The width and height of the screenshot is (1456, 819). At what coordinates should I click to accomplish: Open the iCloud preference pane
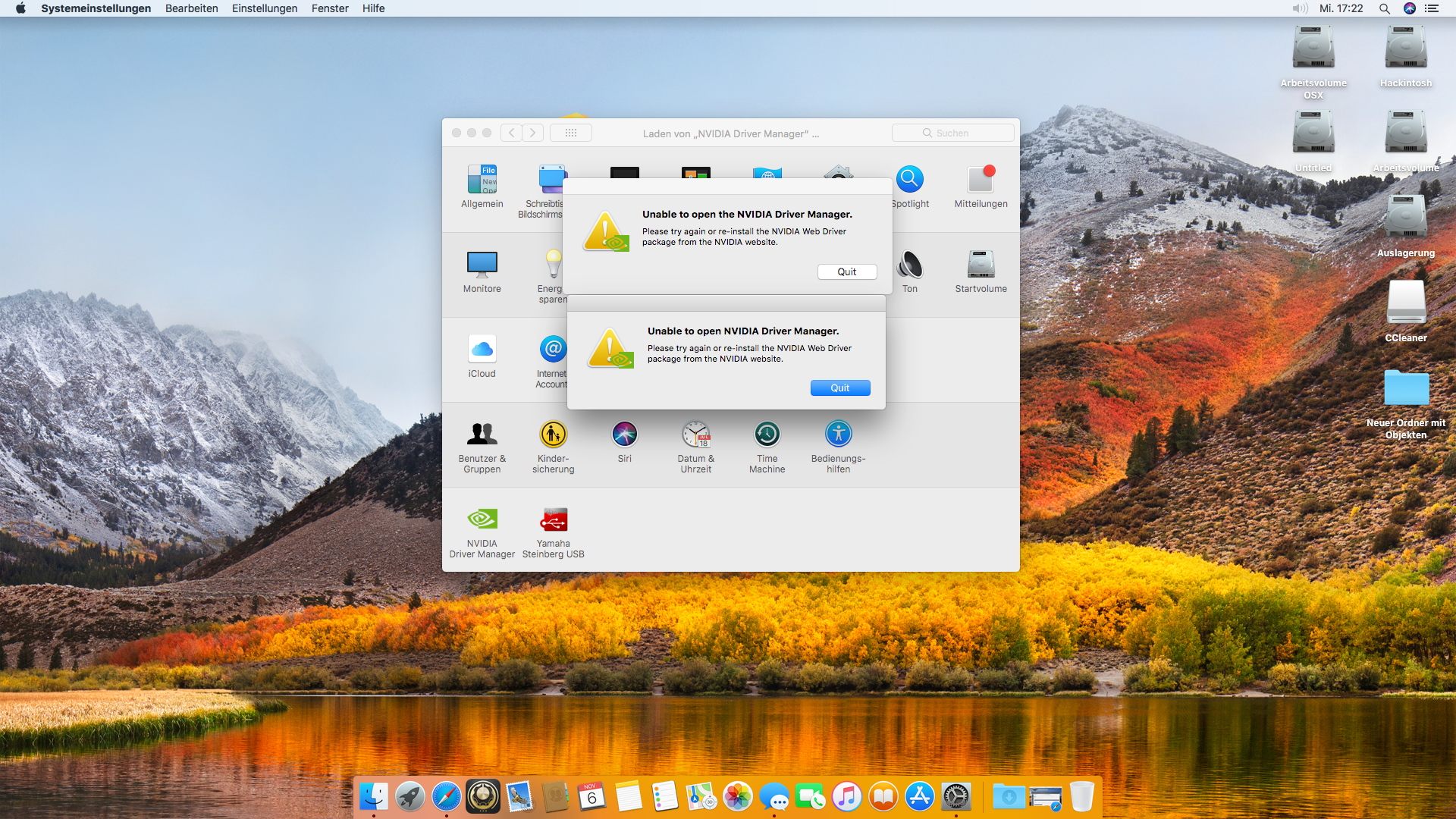click(482, 356)
